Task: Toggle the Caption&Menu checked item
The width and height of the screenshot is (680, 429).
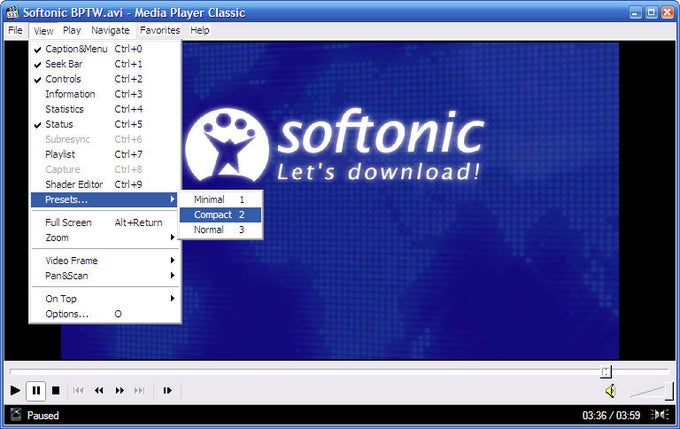Action: click(105, 49)
